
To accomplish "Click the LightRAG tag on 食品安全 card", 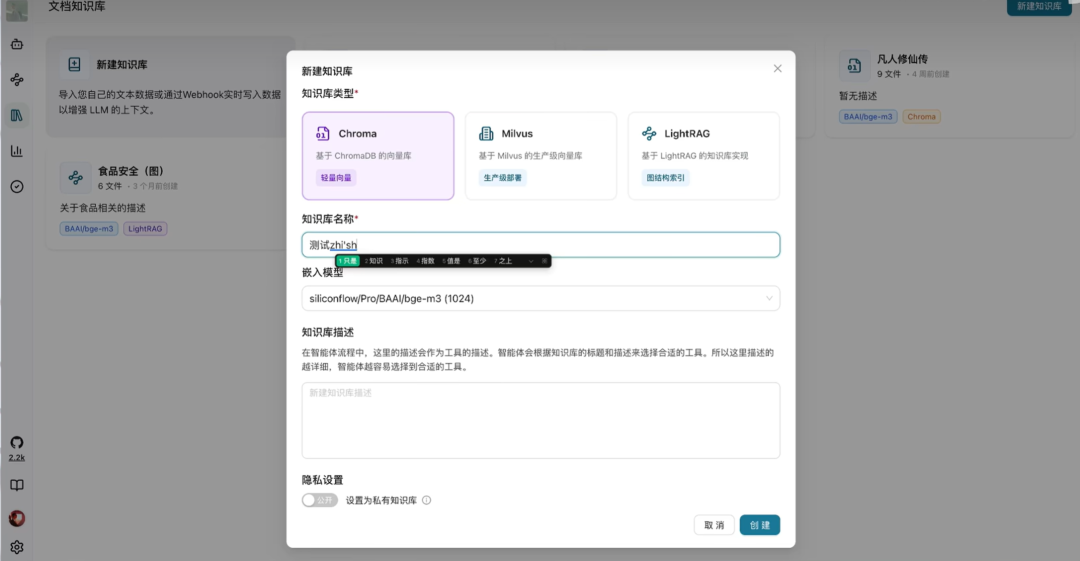I will [145, 229].
